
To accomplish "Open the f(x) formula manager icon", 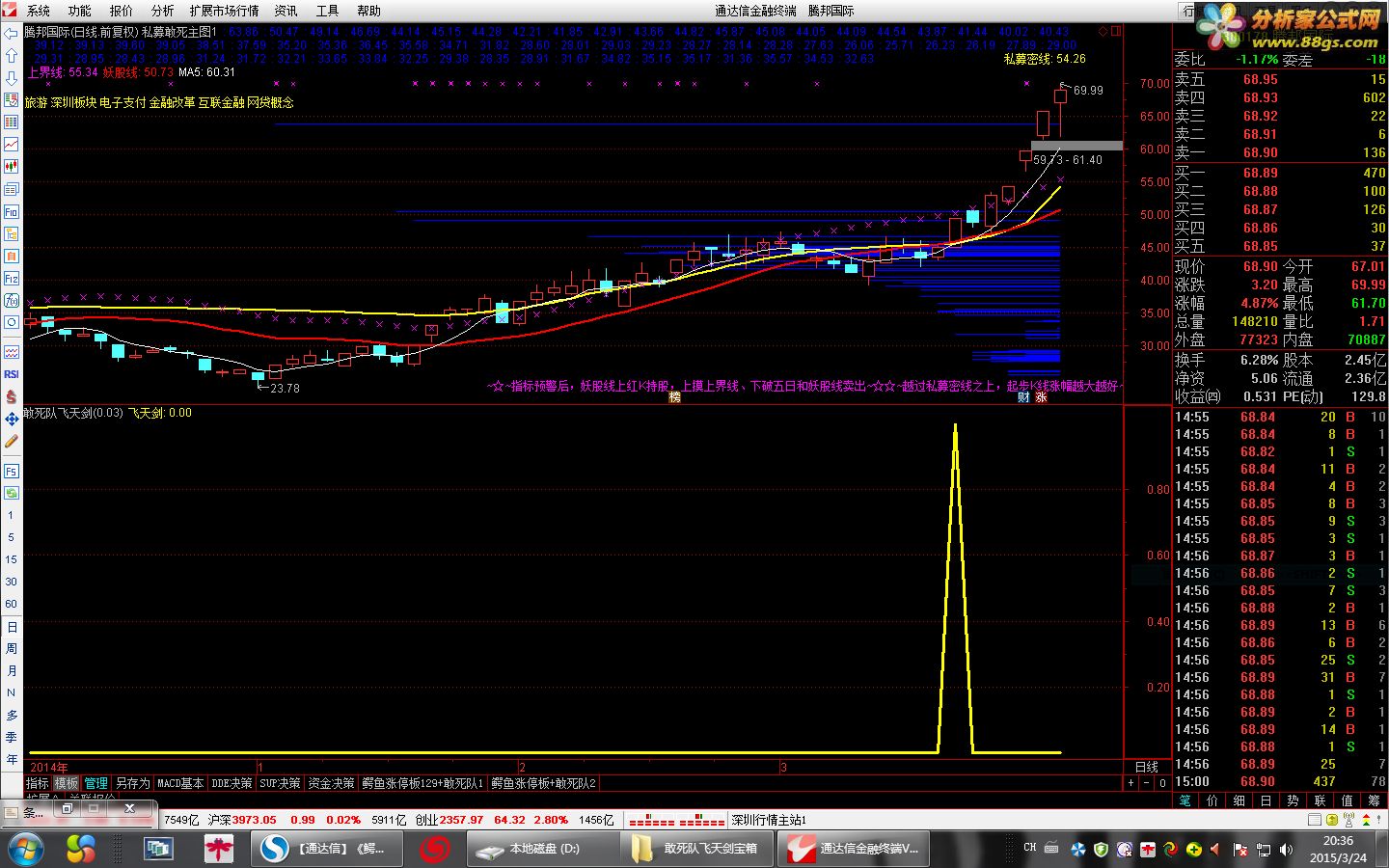I will coord(12,301).
